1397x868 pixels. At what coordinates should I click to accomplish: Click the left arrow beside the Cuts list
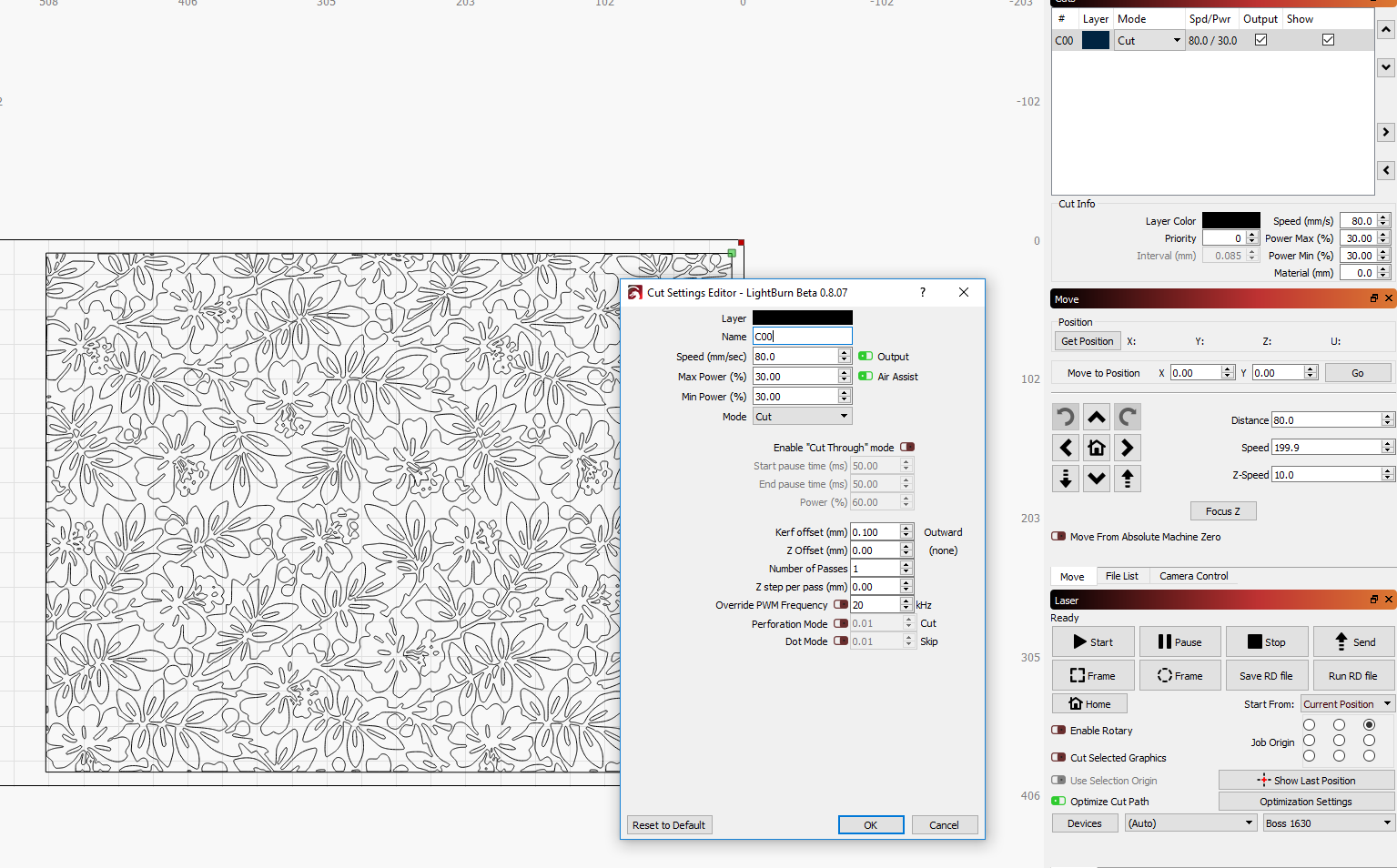click(x=1386, y=170)
